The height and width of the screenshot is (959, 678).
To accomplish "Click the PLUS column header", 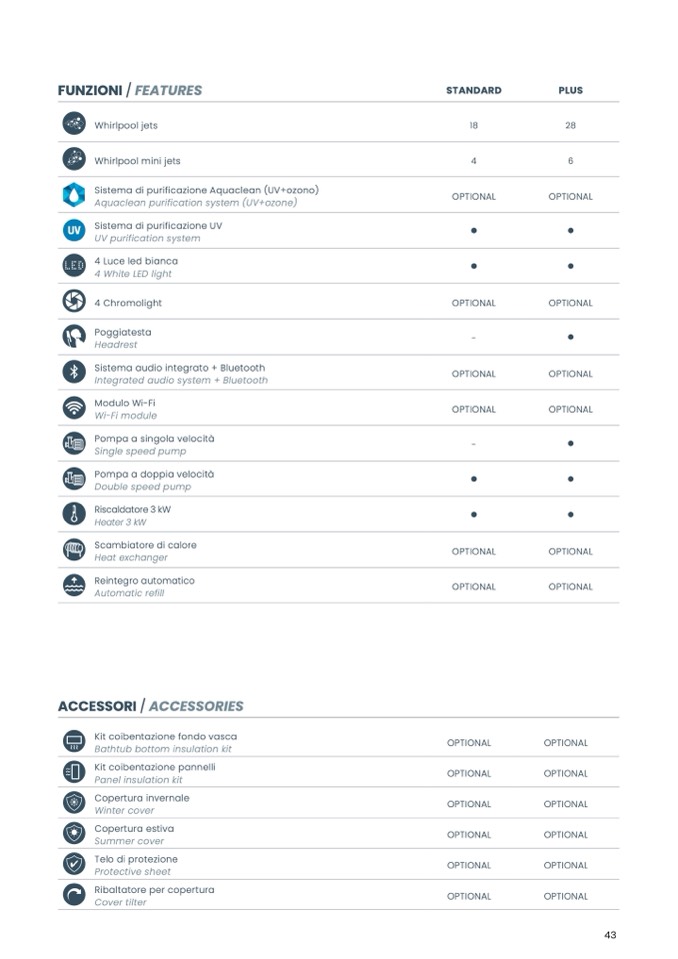I will click(570, 90).
